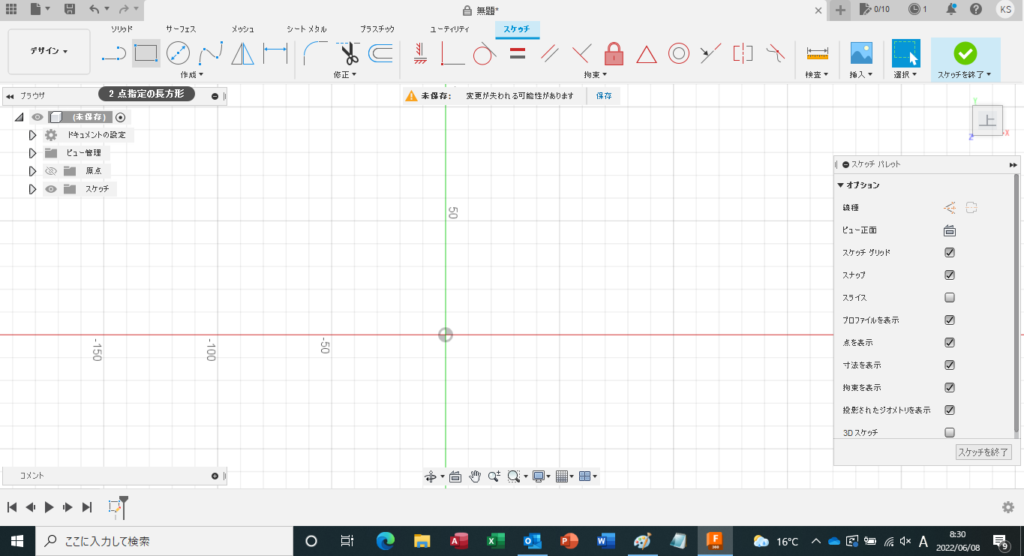This screenshot has width=1024, height=556.
Task: Select the Trim scissors tool
Action: click(x=349, y=54)
